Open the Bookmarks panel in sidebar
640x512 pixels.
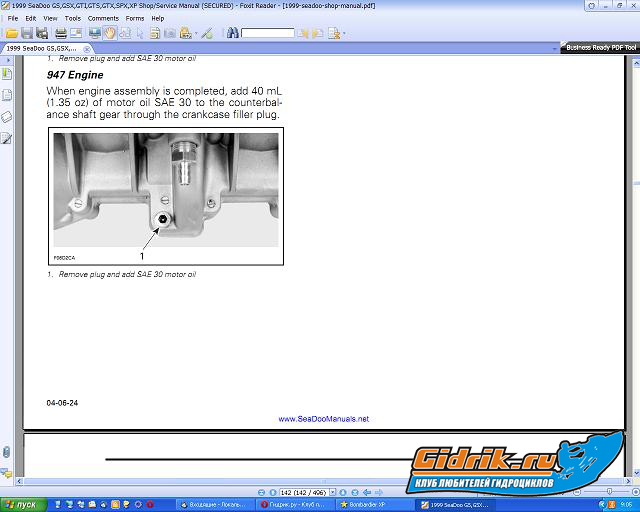point(7,74)
